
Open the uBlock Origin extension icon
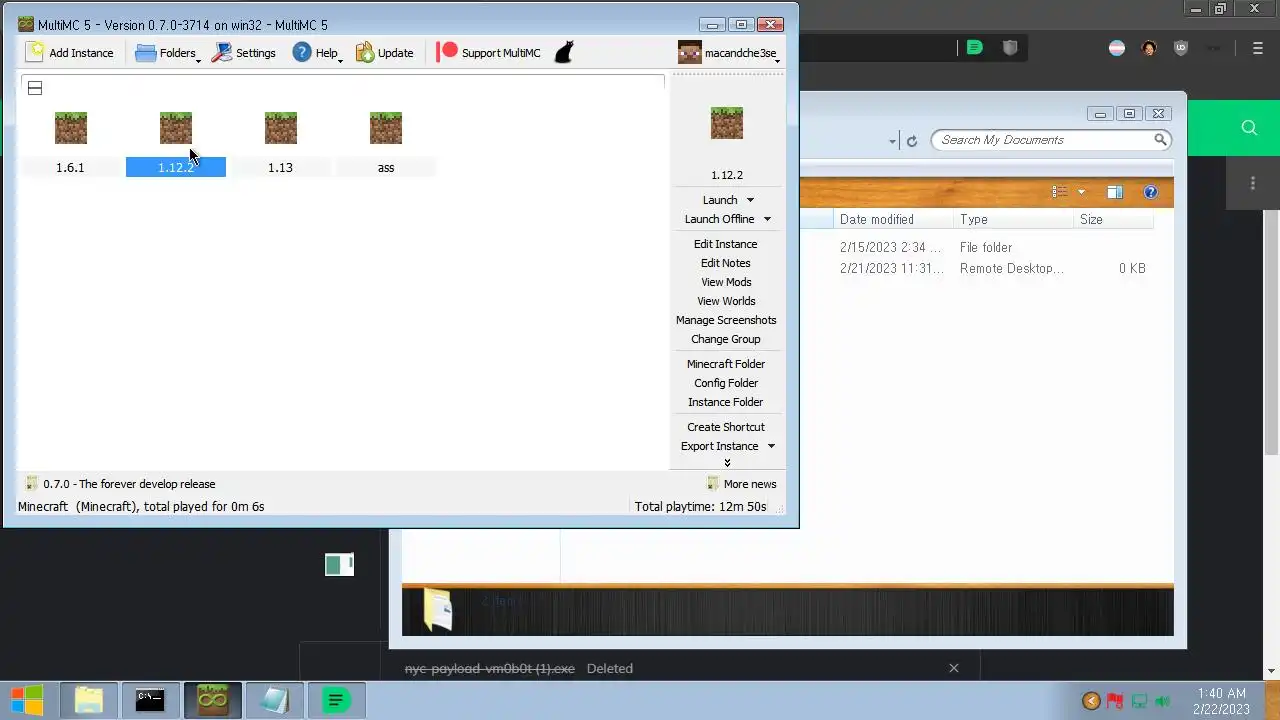(1181, 48)
